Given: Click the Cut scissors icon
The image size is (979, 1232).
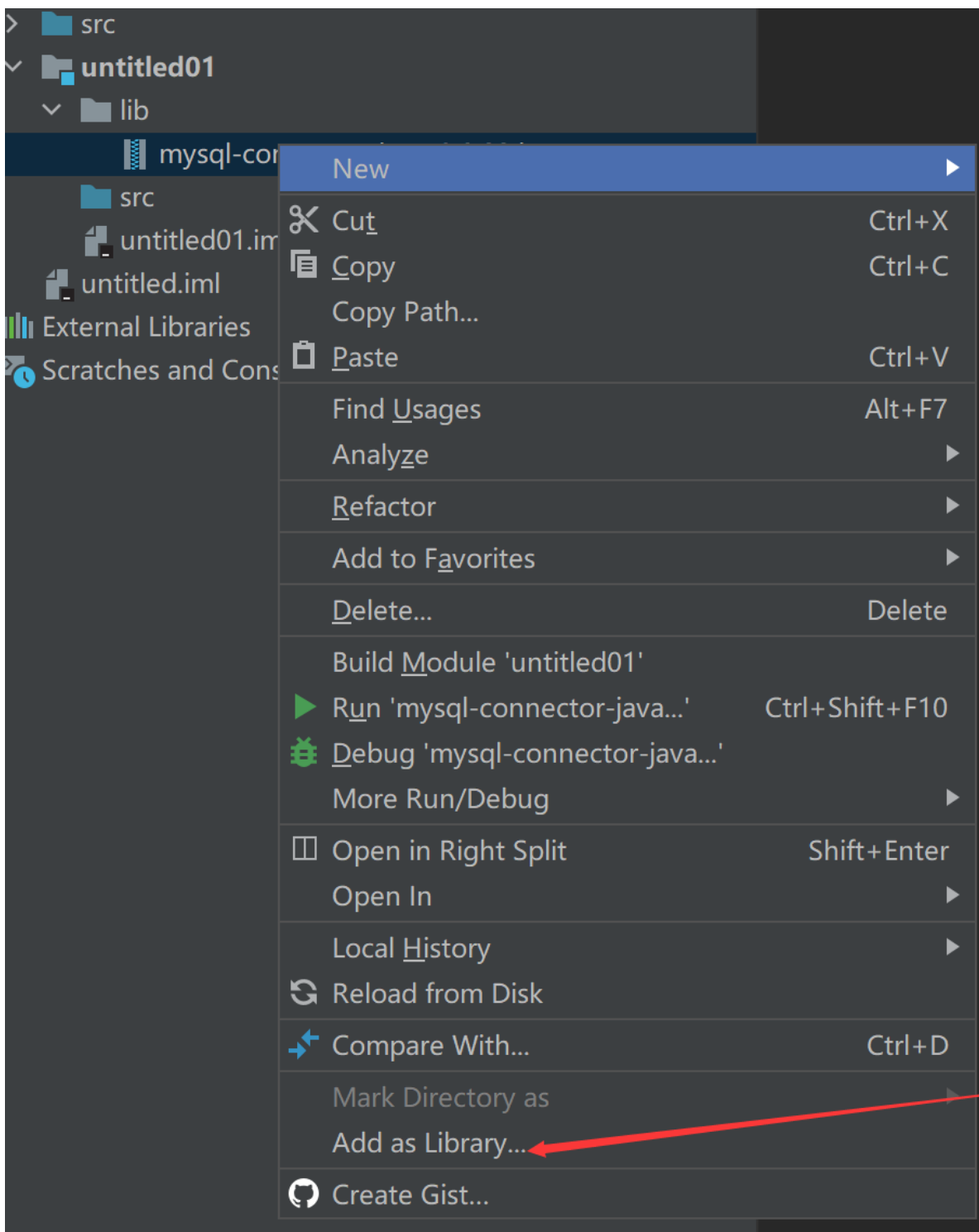Looking at the screenshot, I should click(304, 220).
